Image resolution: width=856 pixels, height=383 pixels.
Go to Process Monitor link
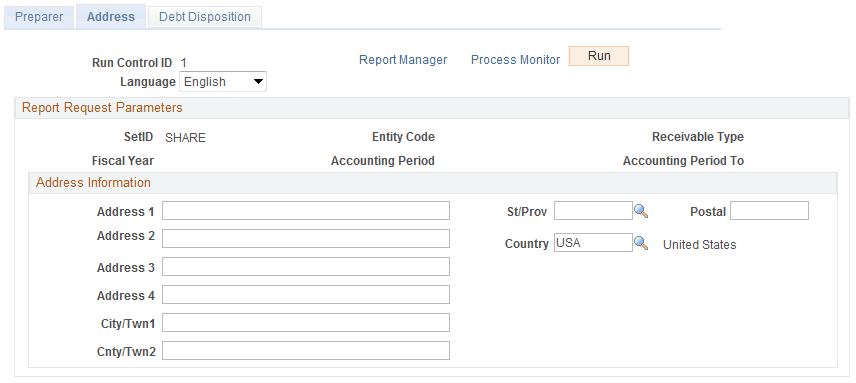(515, 60)
